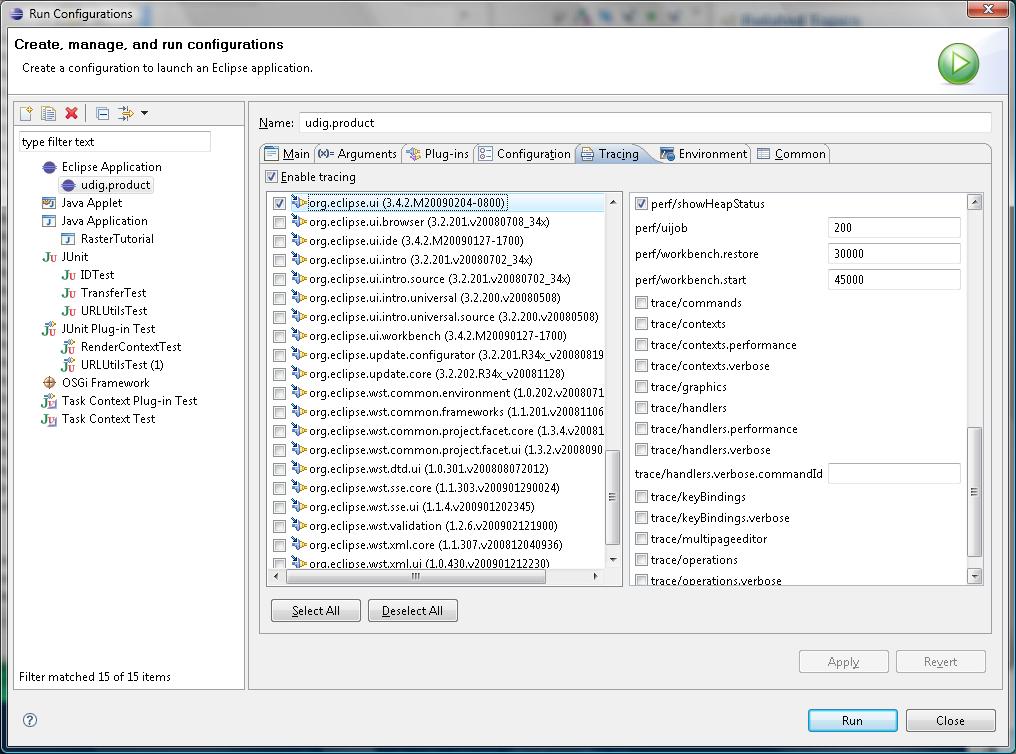Click the type filter text field
The image size is (1016, 754).
click(x=115, y=142)
